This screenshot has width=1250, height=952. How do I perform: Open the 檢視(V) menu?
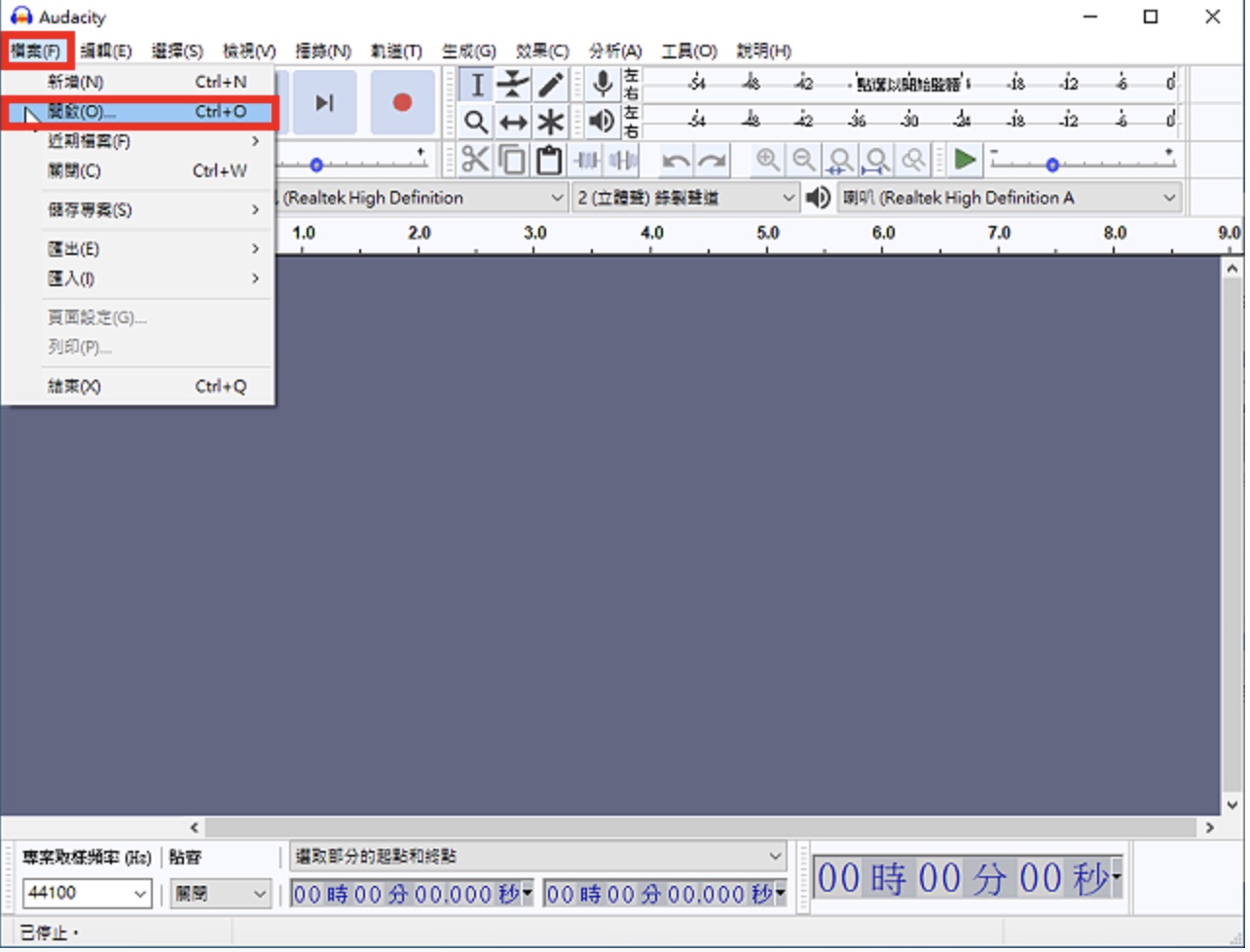(x=249, y=51)
